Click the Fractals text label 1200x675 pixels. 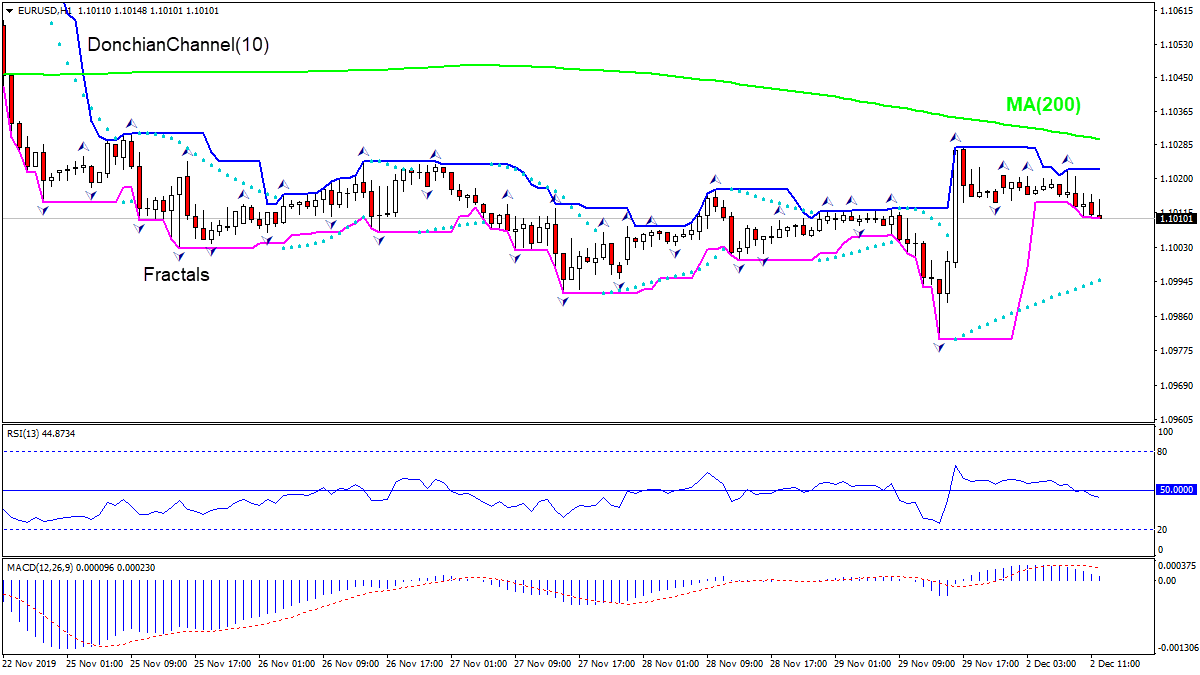click(x=175, y=274)
